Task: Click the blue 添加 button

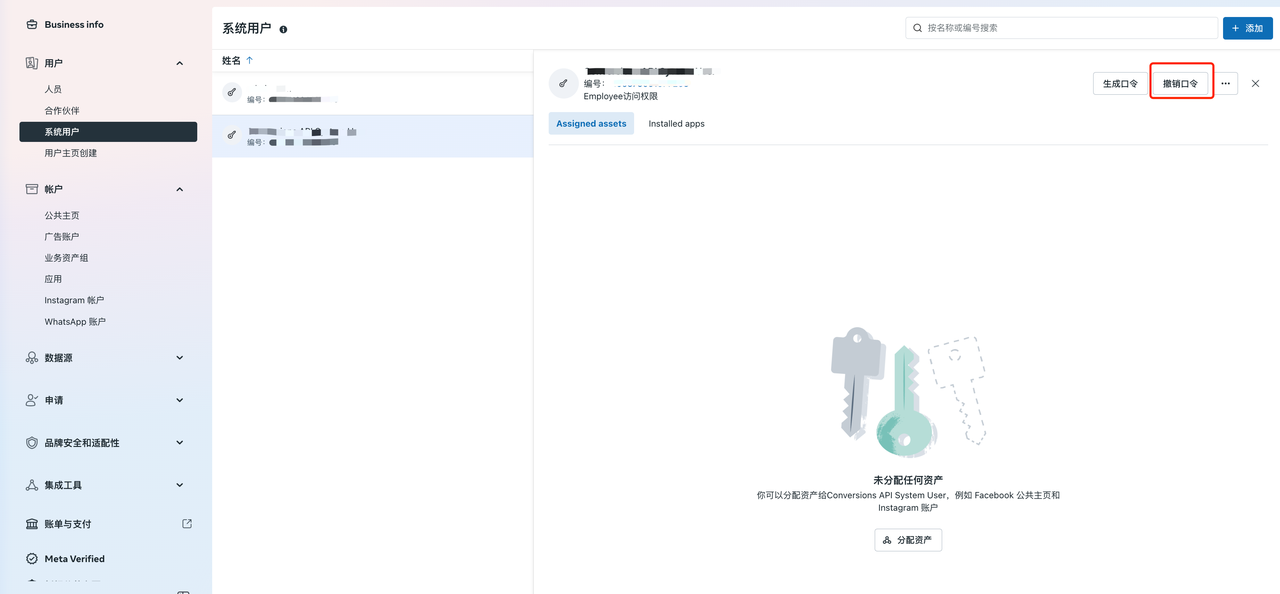Action: (x=1247, y=28)
